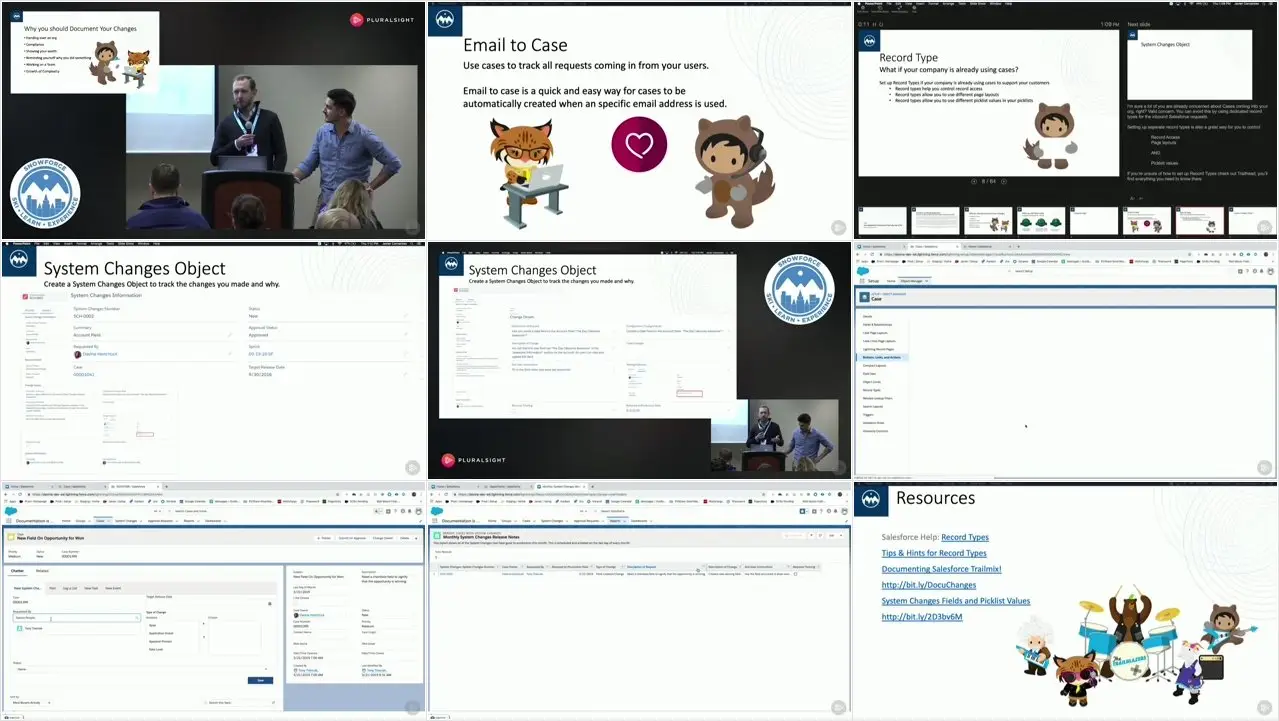This screenshot has width=1279, height=721.
Task: Bookmark page with star in Setup Case window
Action: point(1189,254)
